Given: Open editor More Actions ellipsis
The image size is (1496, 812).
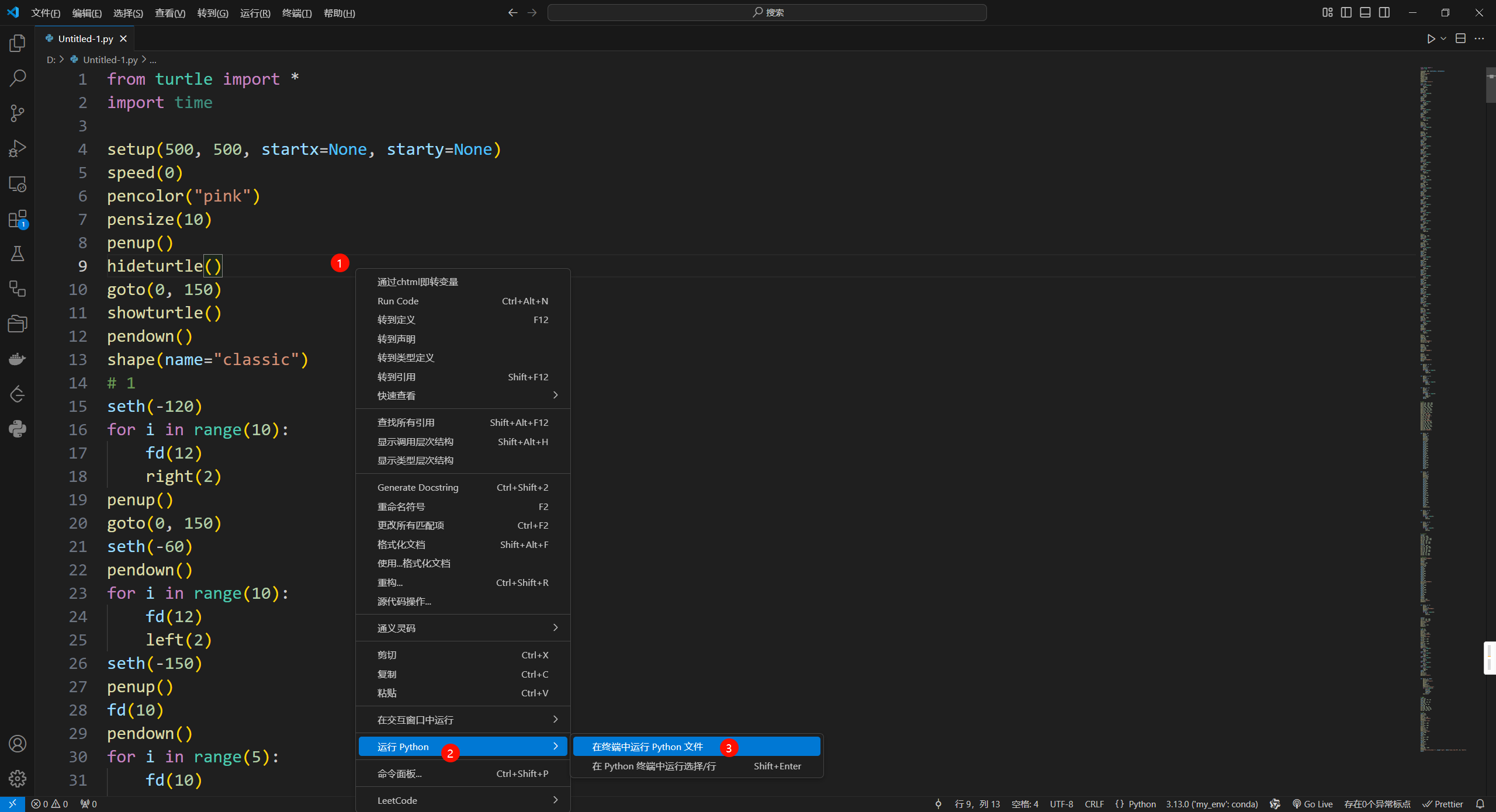Looking at the screenshot, I should click(x=1479, y=39).
